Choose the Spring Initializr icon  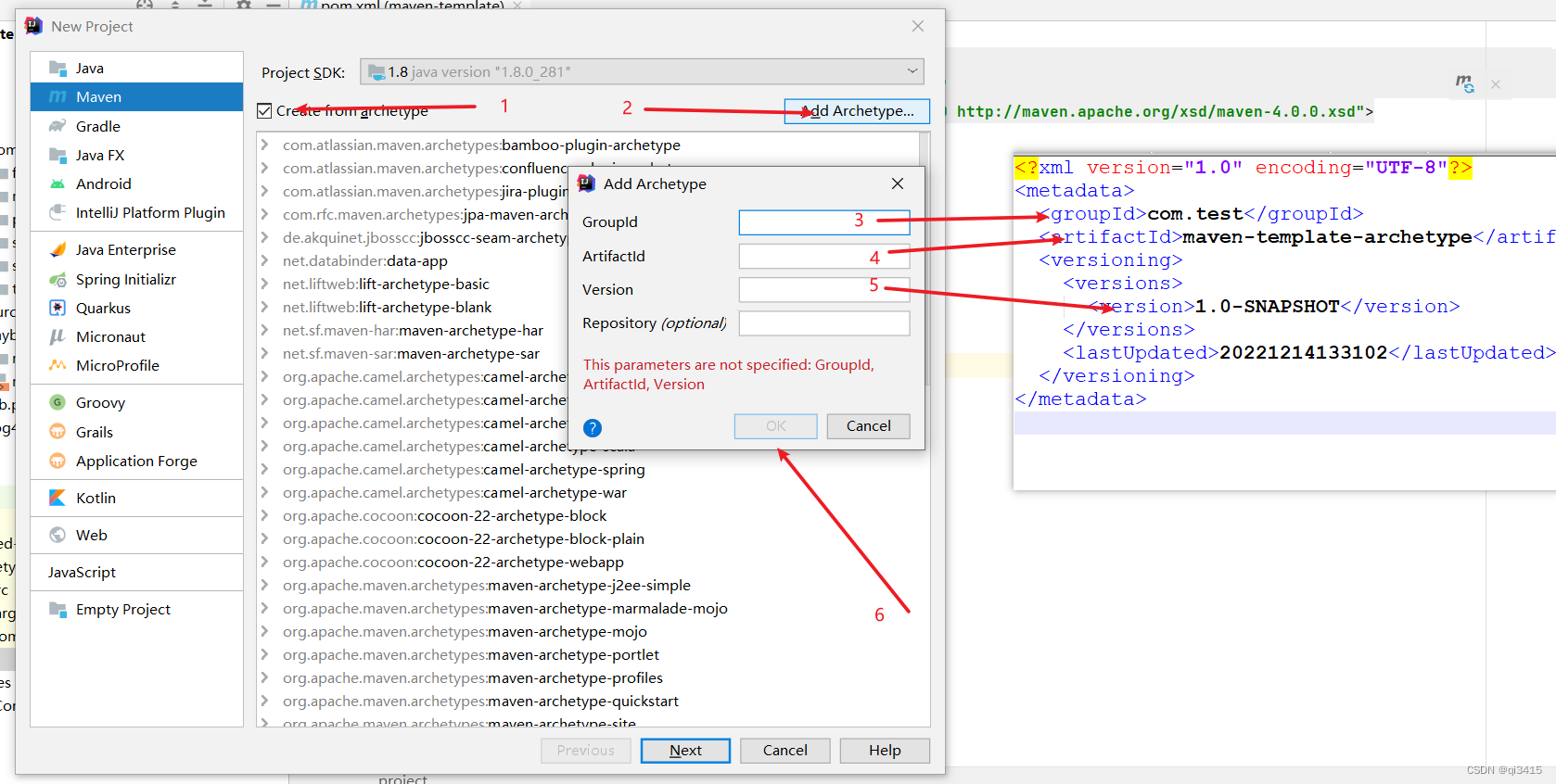coord(57,279)
